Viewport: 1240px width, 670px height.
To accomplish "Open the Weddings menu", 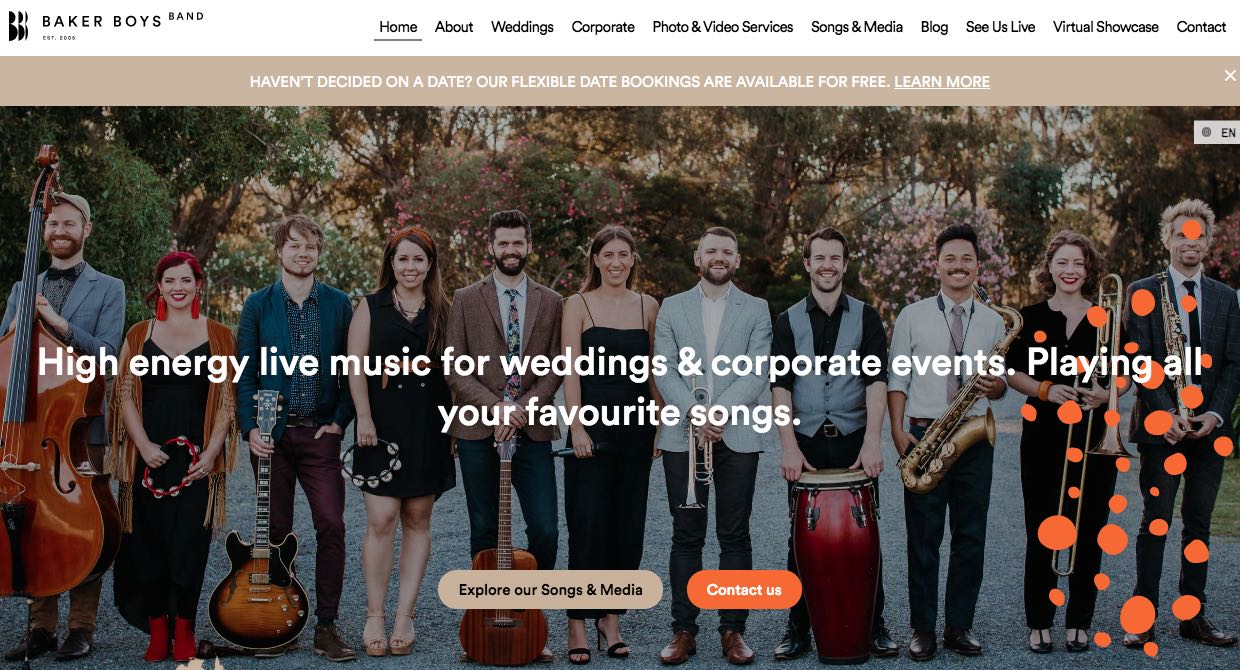I will pos(522,27).
